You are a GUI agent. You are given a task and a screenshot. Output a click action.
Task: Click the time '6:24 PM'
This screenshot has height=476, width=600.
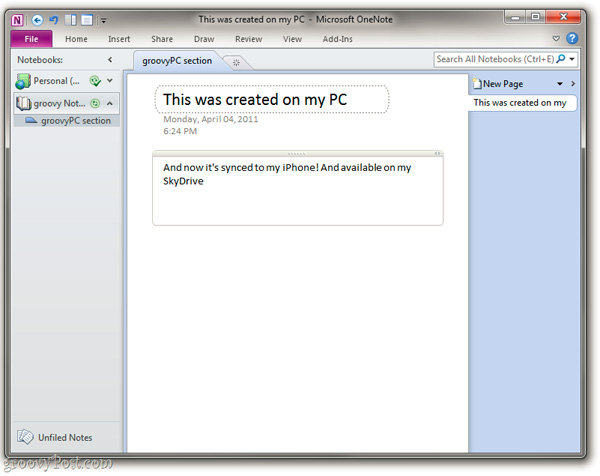[180, 131]
